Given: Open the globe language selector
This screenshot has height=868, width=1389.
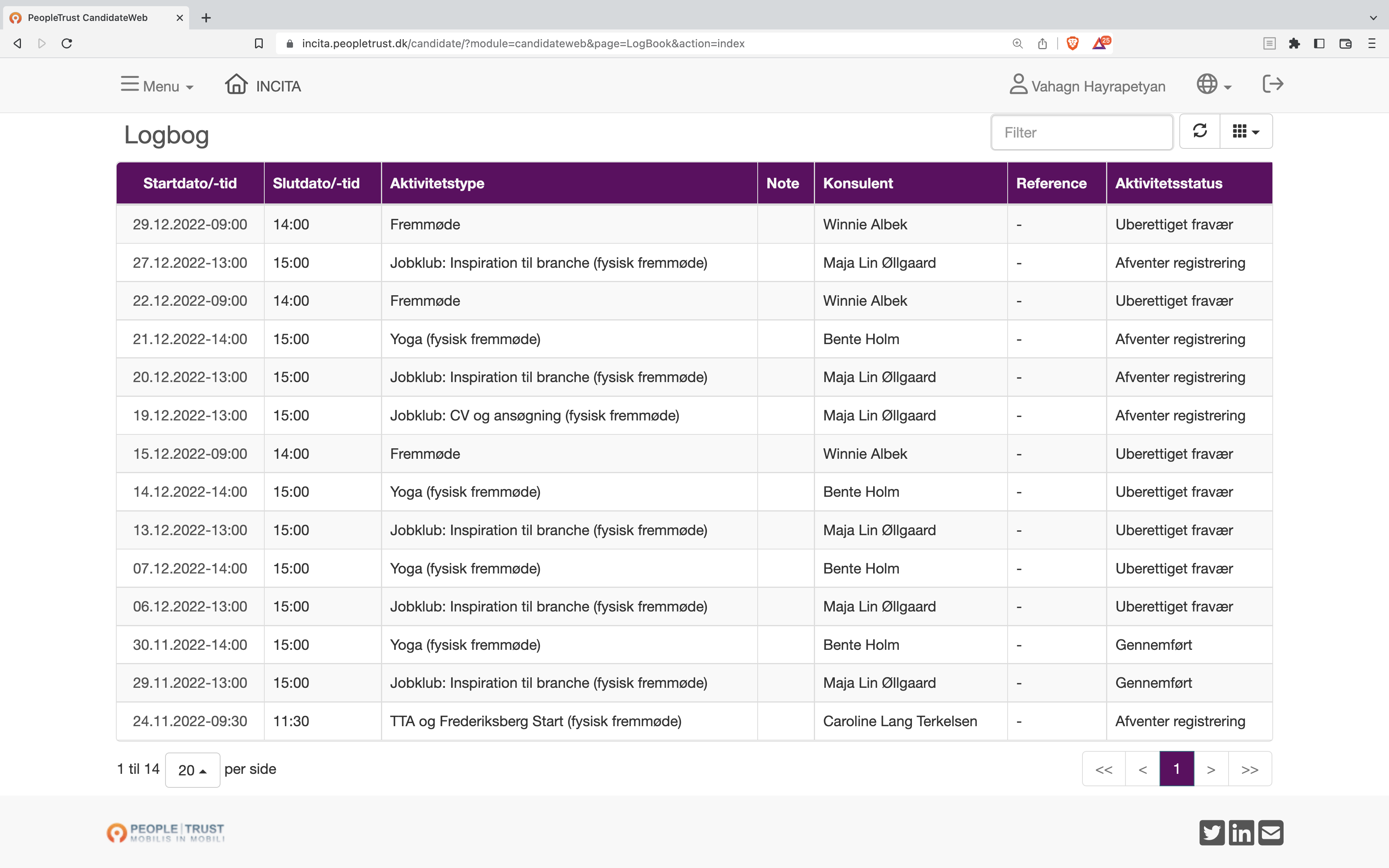Looking at the screenshot, I should tap(1213, 85).
